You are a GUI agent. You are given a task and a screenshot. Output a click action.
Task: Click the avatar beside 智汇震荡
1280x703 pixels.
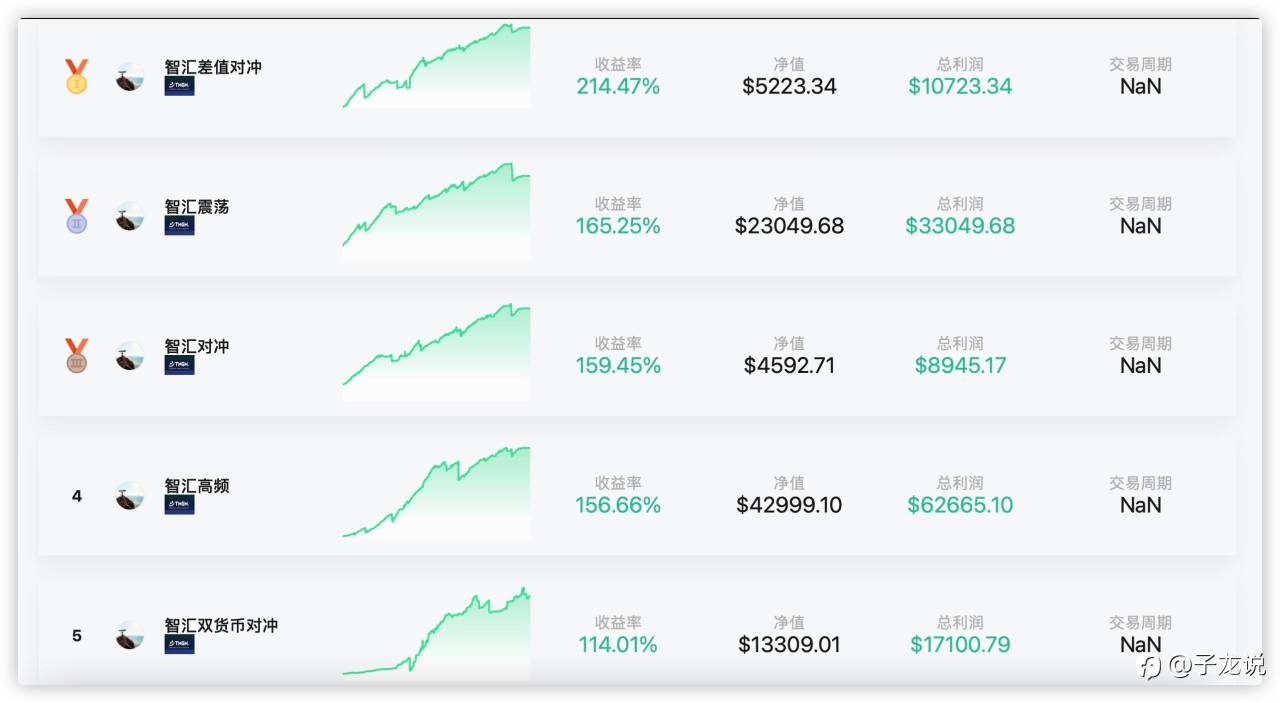pyautogui.click(x=130, y=217)
